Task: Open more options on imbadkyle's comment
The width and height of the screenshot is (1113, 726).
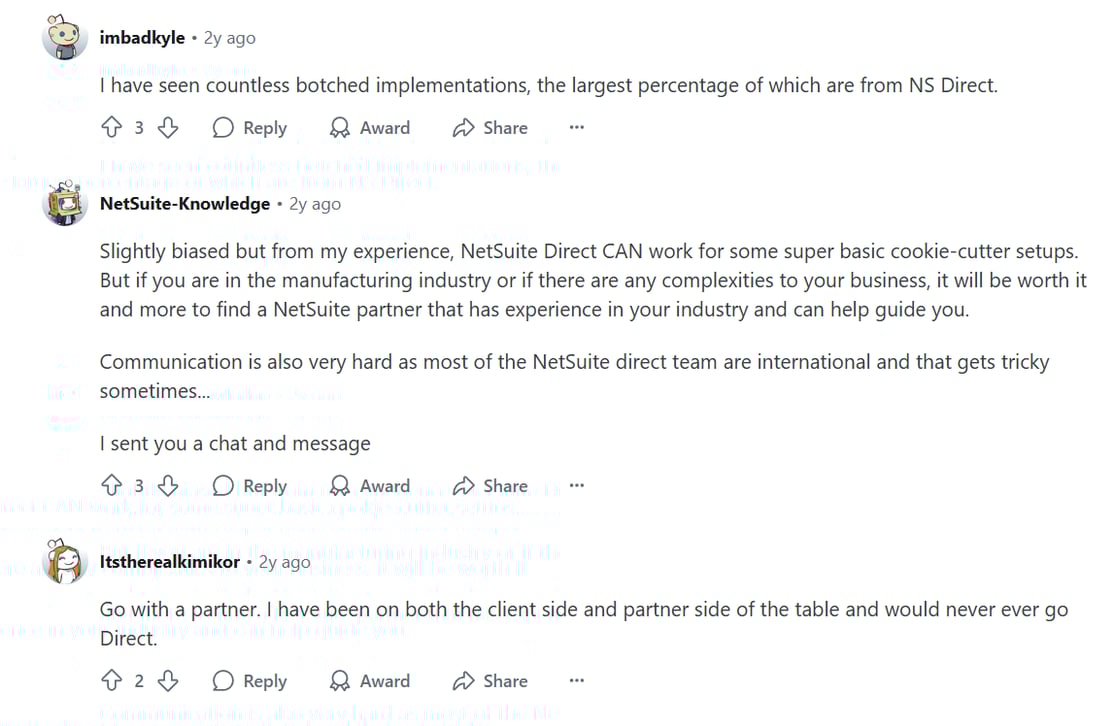Action: coord(576,127)
